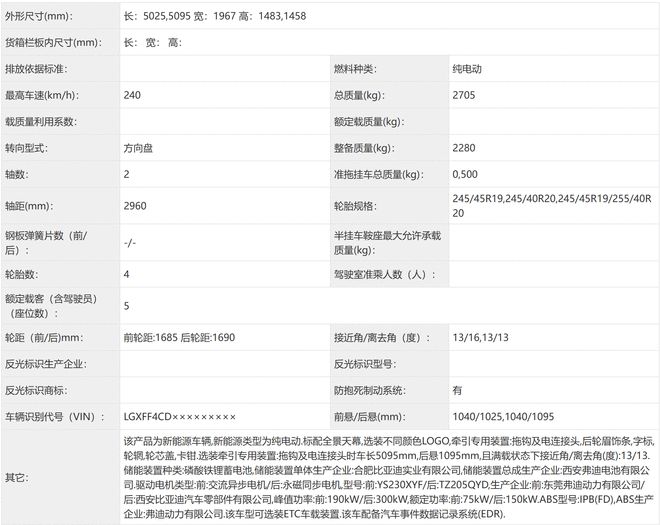Screen dimensions: 660x525
Task: Select the 接近角/离去角 label
Action: click(382, 338)
